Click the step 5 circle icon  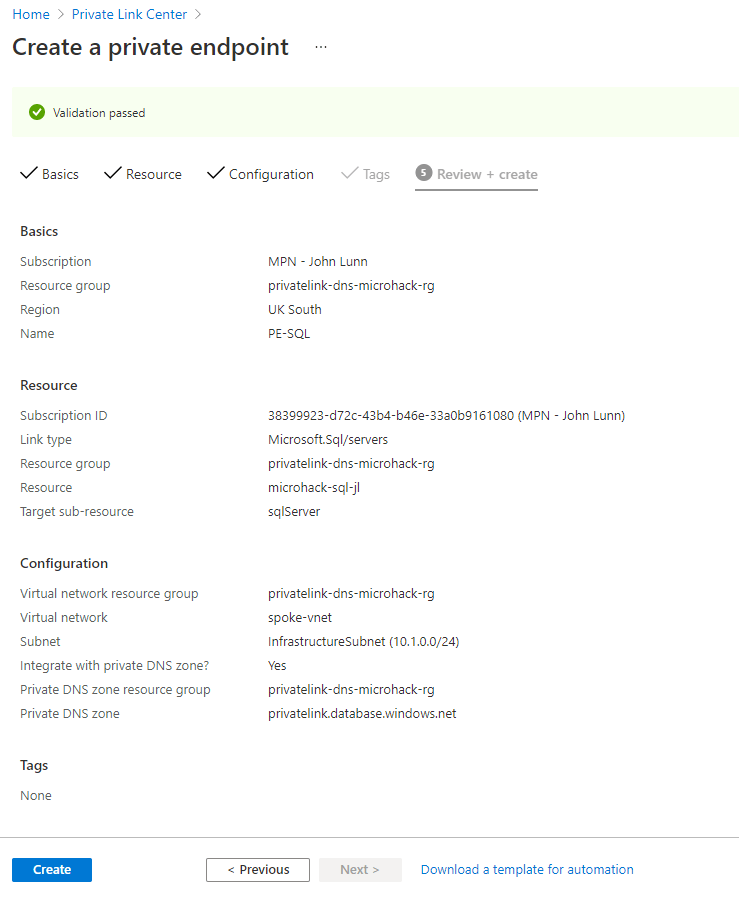[x=424, y=173]
